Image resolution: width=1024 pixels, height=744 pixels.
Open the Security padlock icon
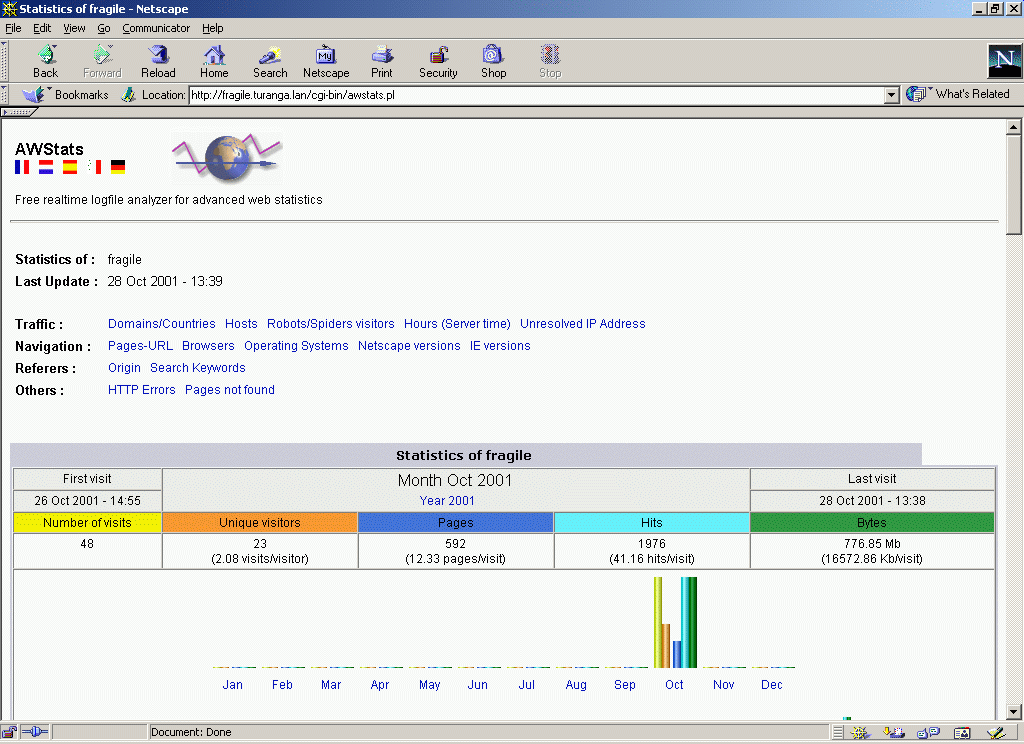click(x=438, y=60)
